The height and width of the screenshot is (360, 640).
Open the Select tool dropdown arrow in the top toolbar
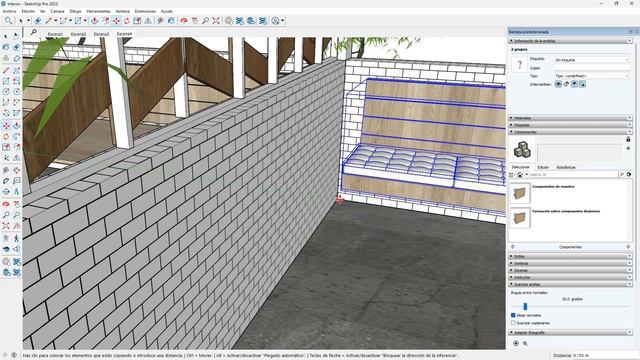(29, 20)
